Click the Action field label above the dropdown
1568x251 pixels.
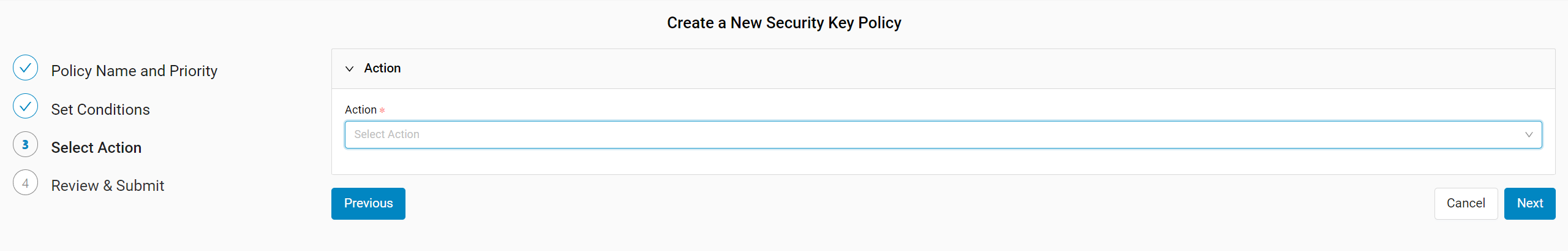click(x=361, y=110)
